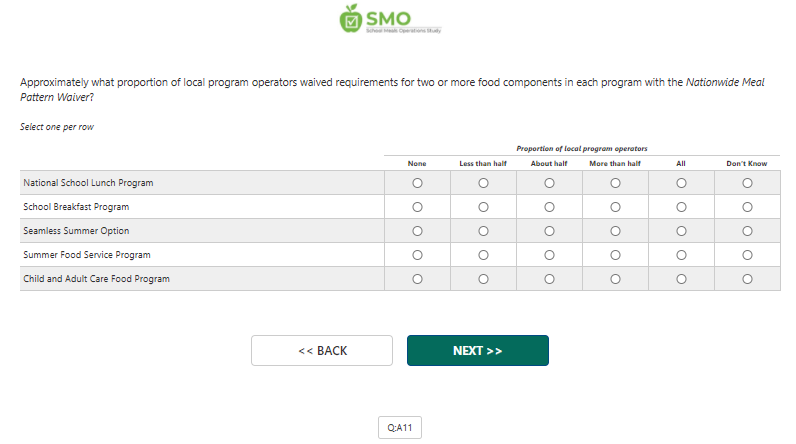Select Don't Know for National School Lunch Program
This screenshot has width=796, height=444.
tap(747, 183)
